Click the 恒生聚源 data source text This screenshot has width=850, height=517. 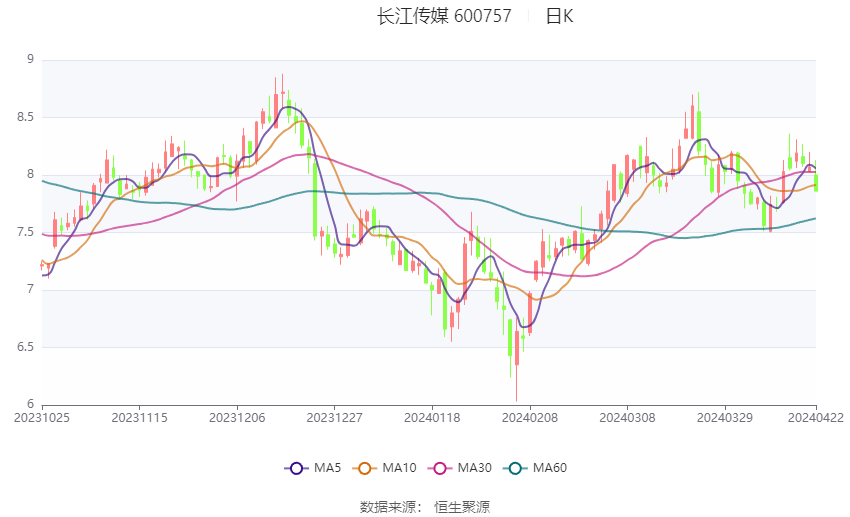462,507
